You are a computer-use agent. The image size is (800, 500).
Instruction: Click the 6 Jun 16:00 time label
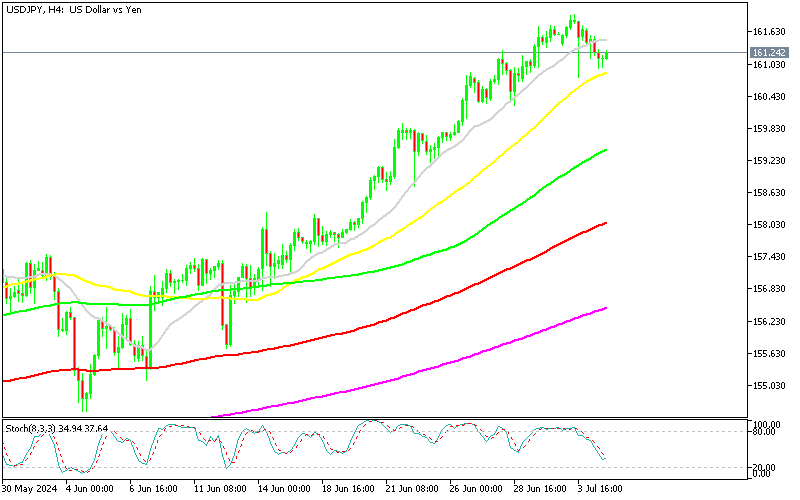[154, 489]
